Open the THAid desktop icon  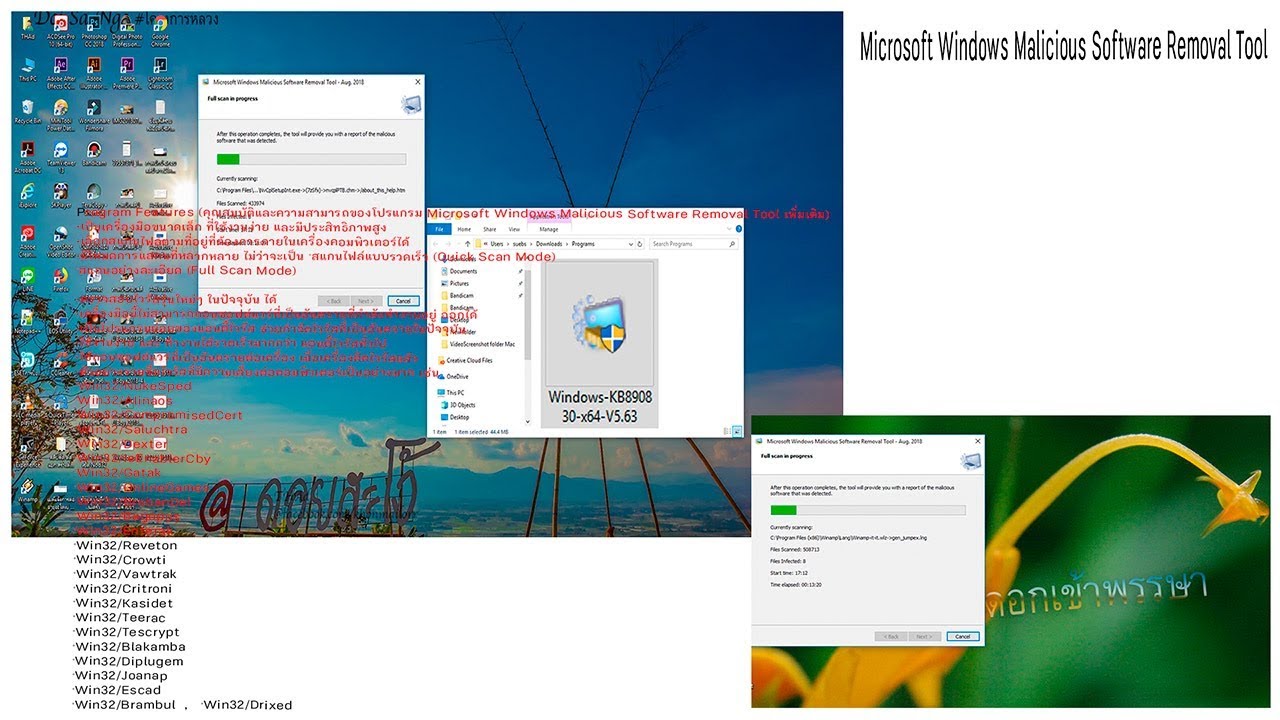pyautogui.click(x=27, y=28)
